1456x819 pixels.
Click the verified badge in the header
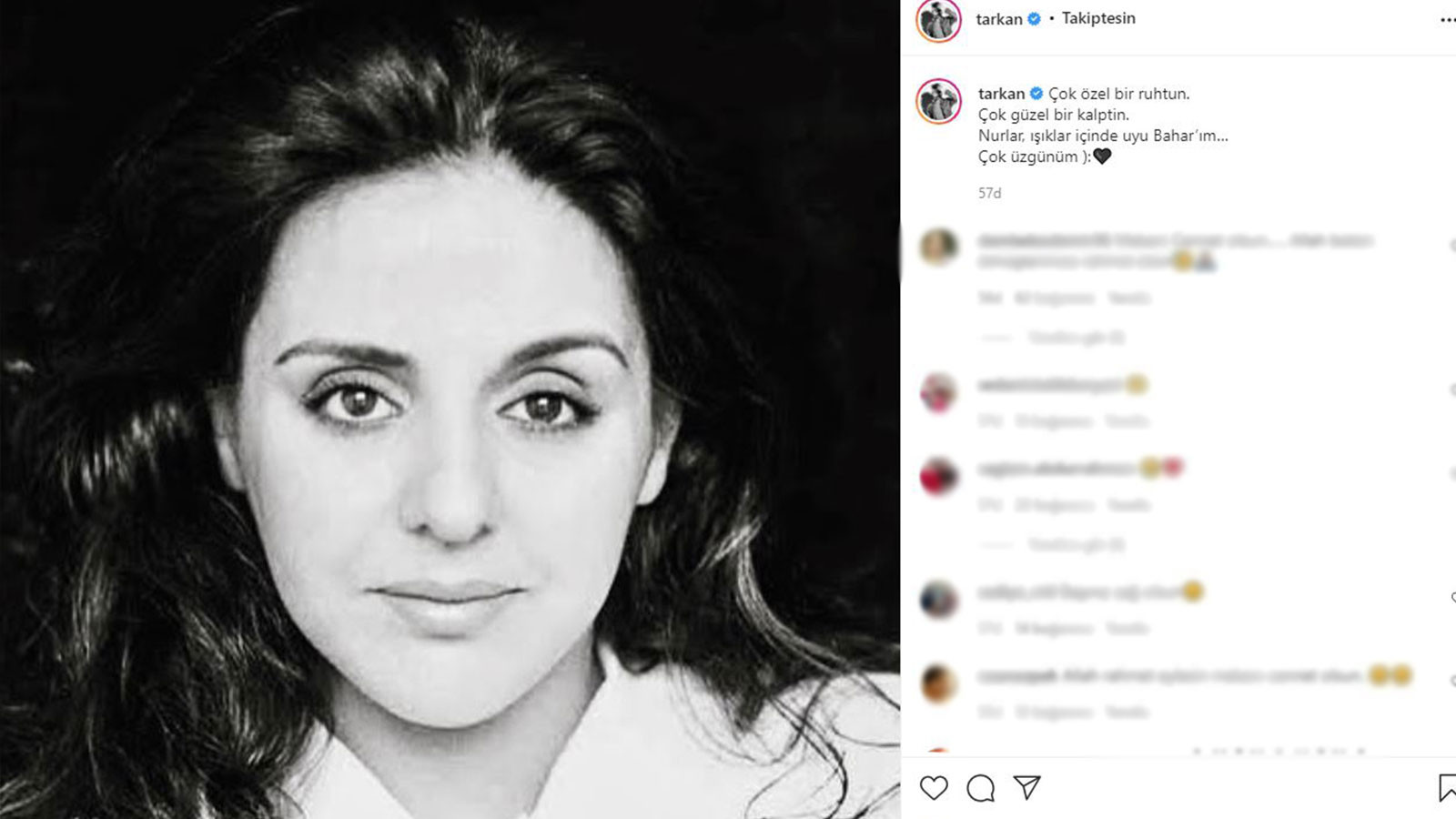[1034, 19]
